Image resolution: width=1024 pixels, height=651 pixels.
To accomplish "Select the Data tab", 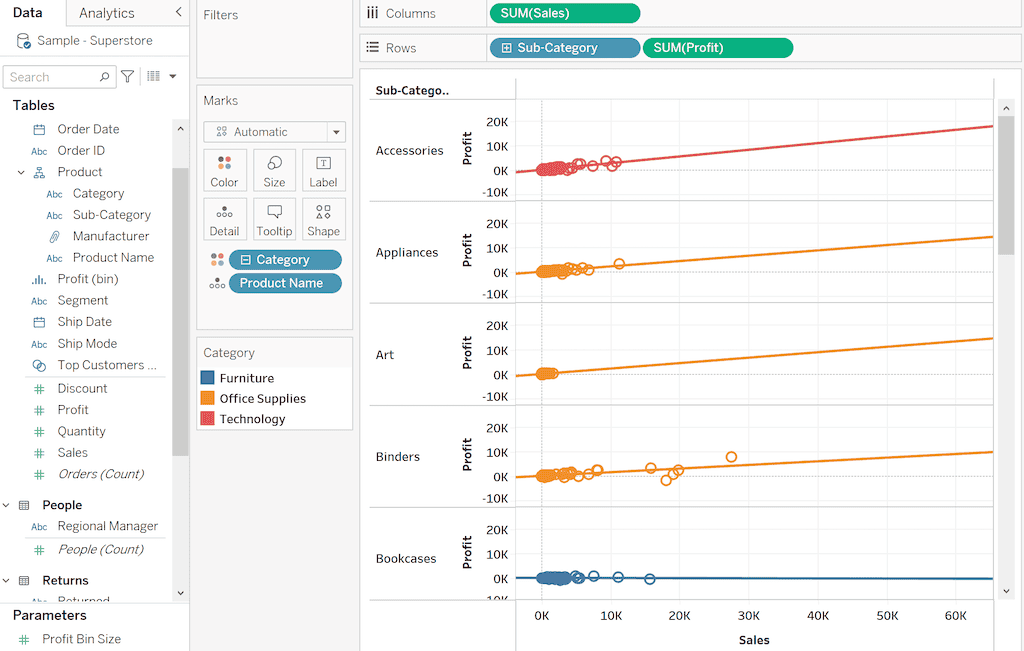I will click(28, 13).
